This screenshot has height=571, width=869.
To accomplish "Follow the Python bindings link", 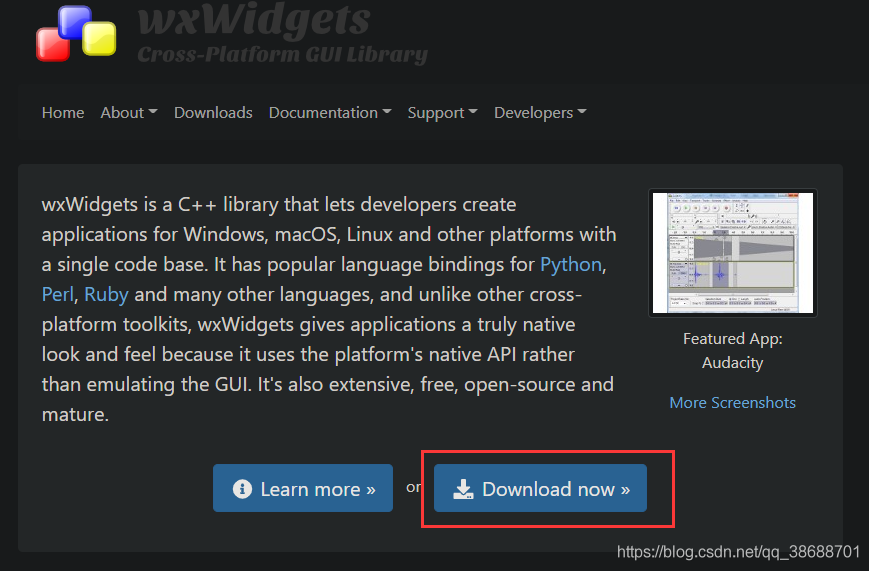I will point(570,264).
